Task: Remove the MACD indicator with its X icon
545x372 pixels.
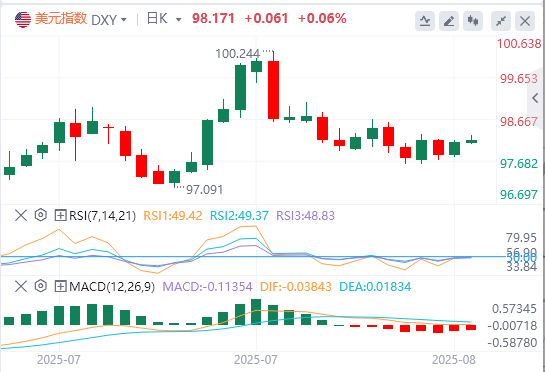Action: [x=21, y=286]
